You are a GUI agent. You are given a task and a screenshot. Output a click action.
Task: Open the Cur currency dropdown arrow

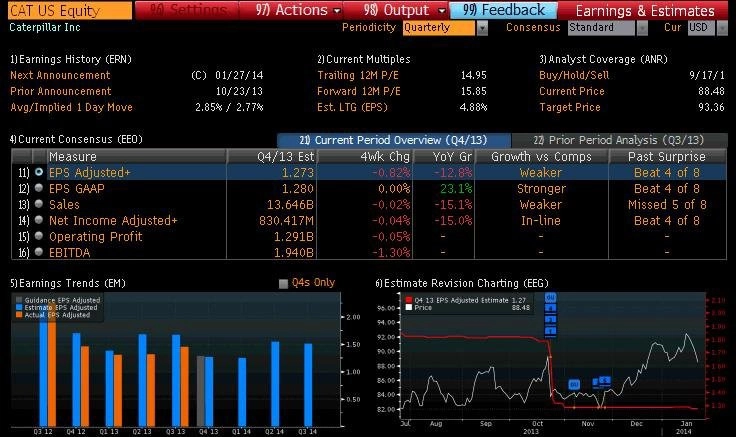(722, 28)
